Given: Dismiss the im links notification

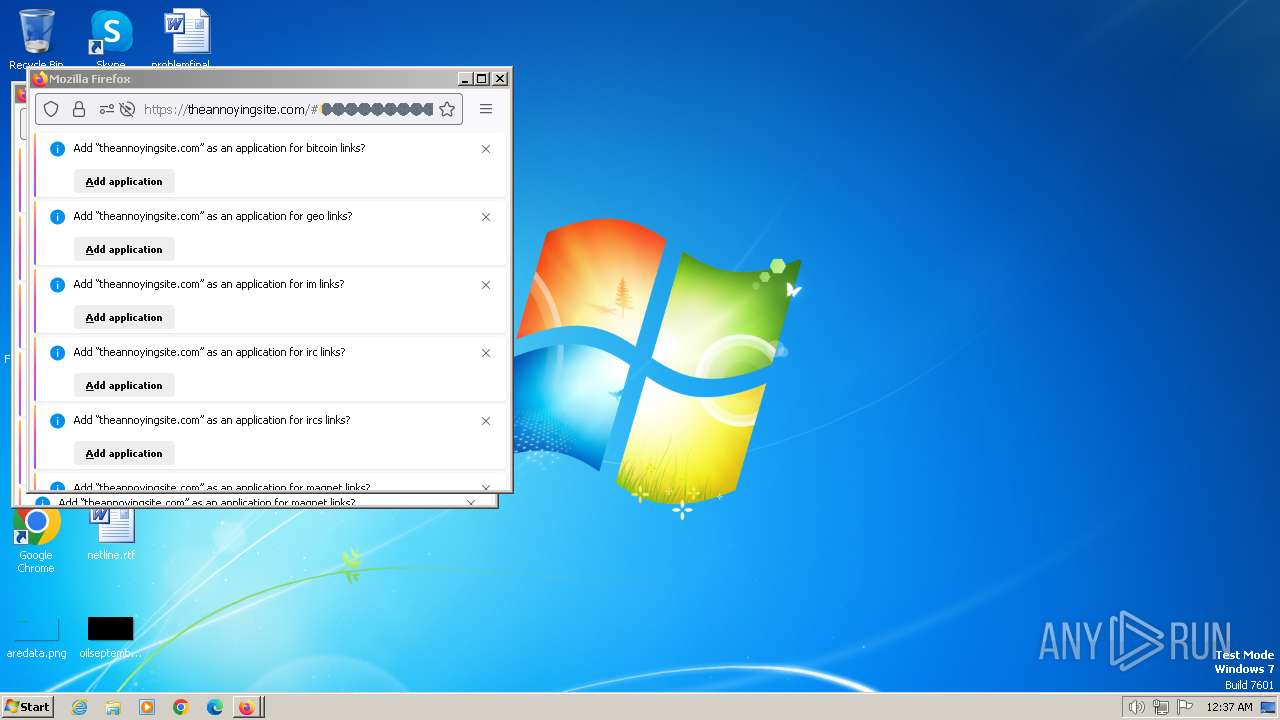Looking at the screenshot, I should coord(486,285).
